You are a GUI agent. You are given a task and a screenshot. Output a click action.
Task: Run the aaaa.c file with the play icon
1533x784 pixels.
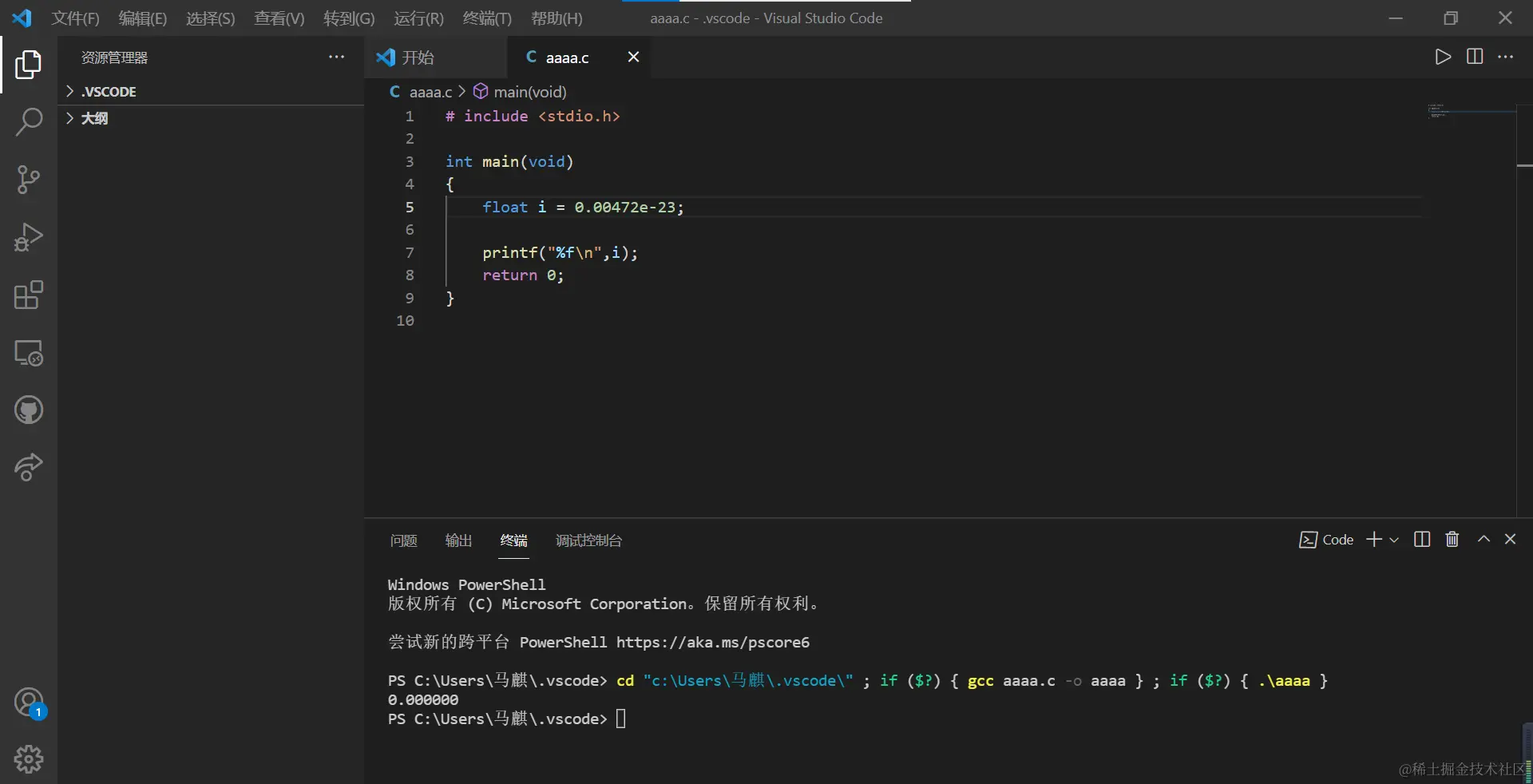coord(1442,57)
